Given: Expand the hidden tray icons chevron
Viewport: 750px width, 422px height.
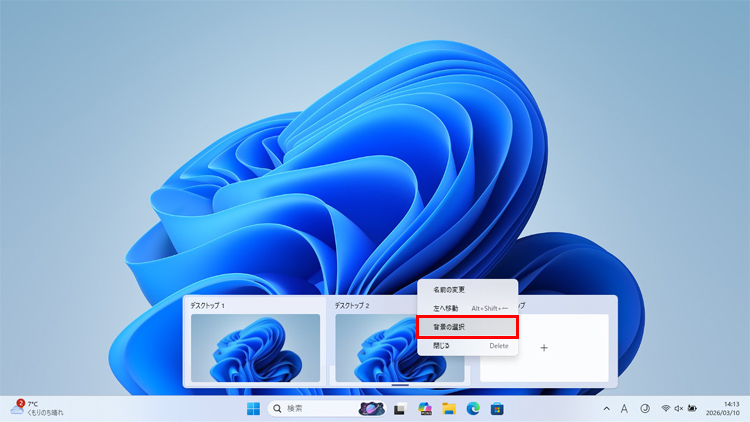Looking at the screenshot, I should coord(605,408).
